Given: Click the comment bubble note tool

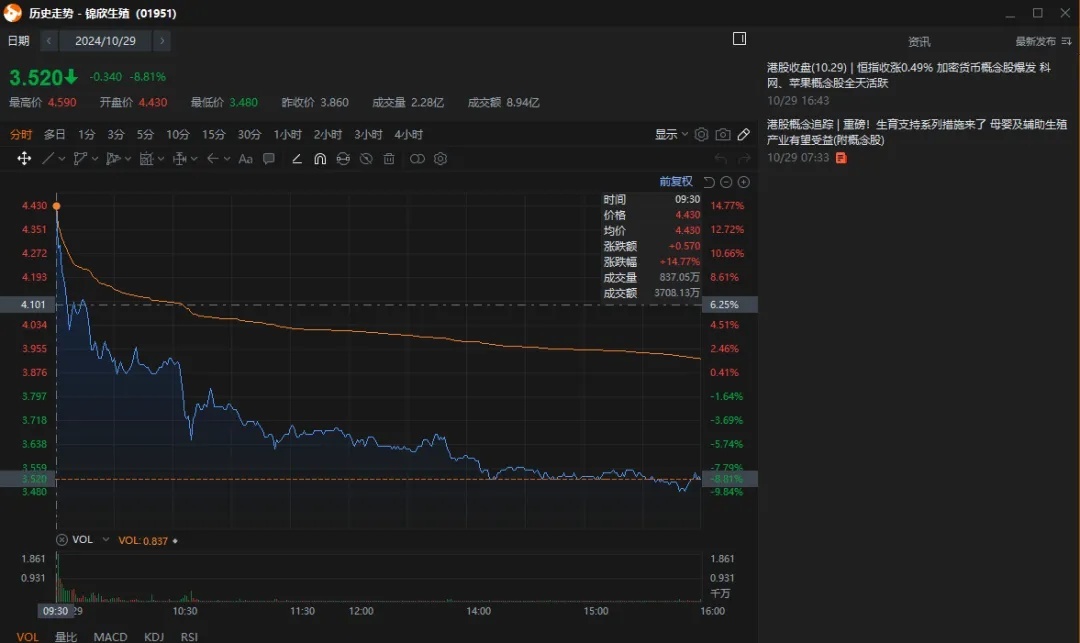Looking at the screenshot, I should (269, 159).
